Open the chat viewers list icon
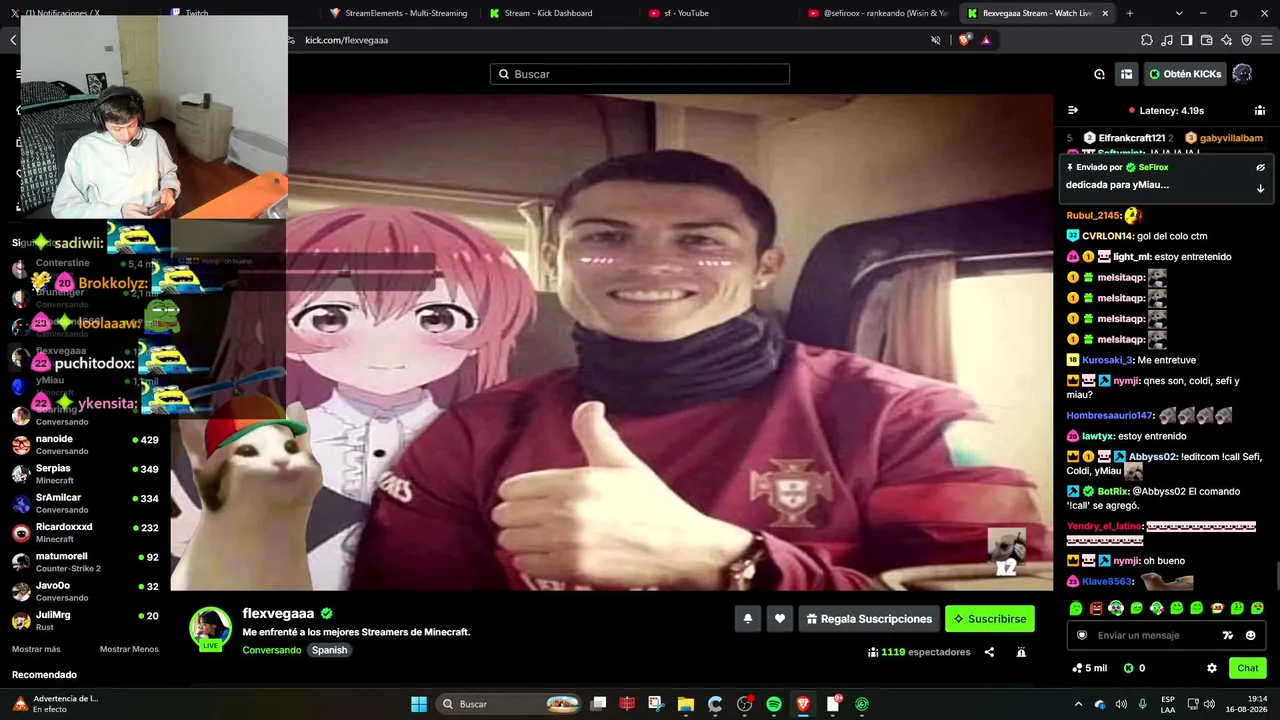Viewport: 1280px width, 720px height. tap(1260, 110)
